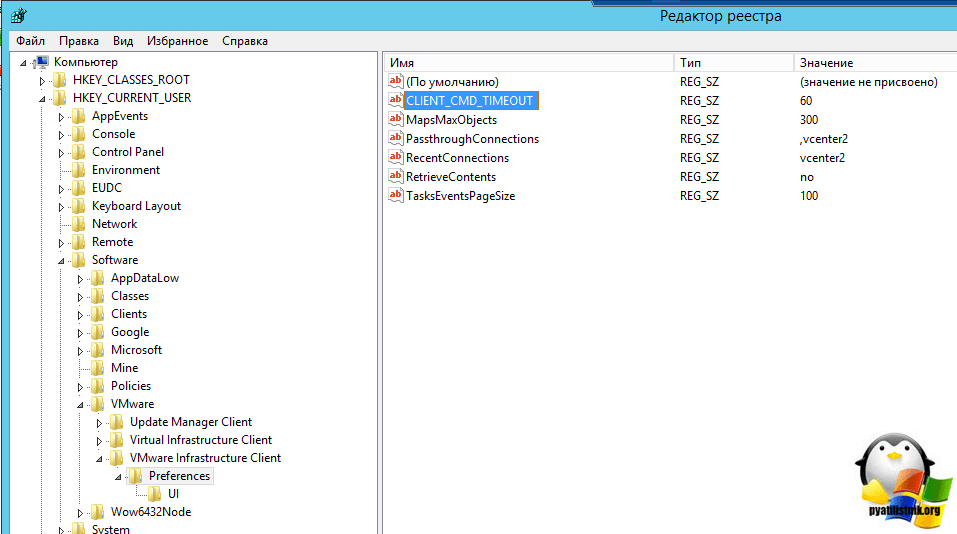
Task: Open the Избранное menu
Action: tap(177, 41)
